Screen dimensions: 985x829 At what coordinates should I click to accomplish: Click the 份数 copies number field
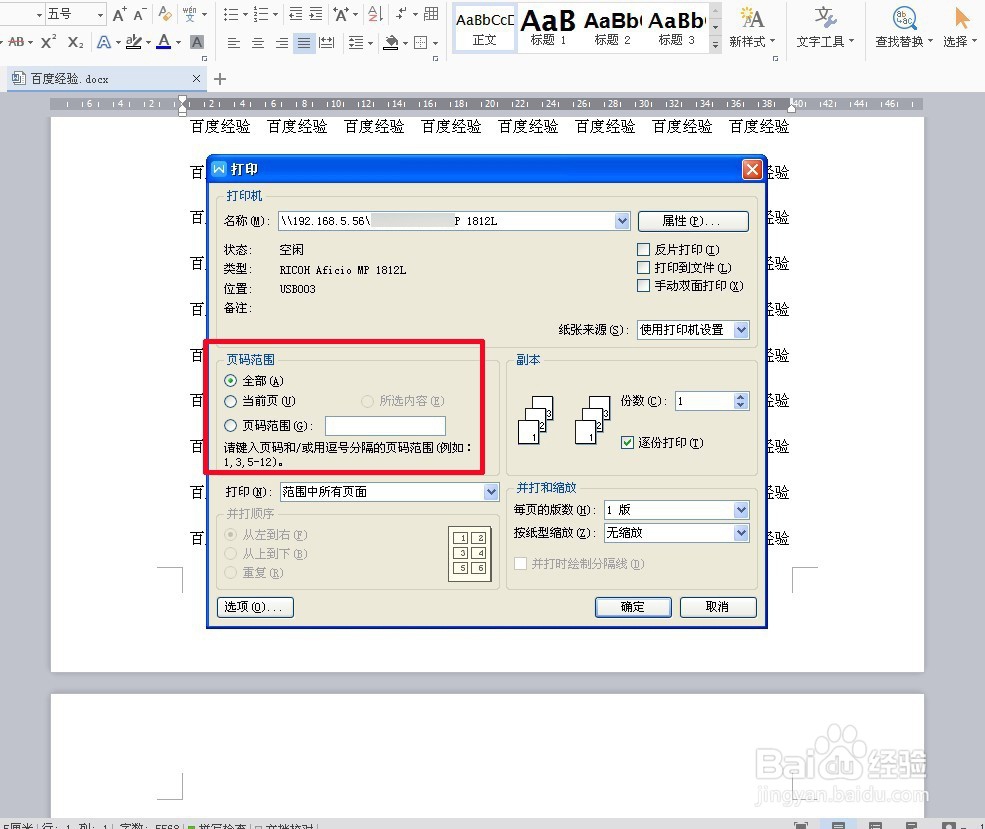click(705, 401)
